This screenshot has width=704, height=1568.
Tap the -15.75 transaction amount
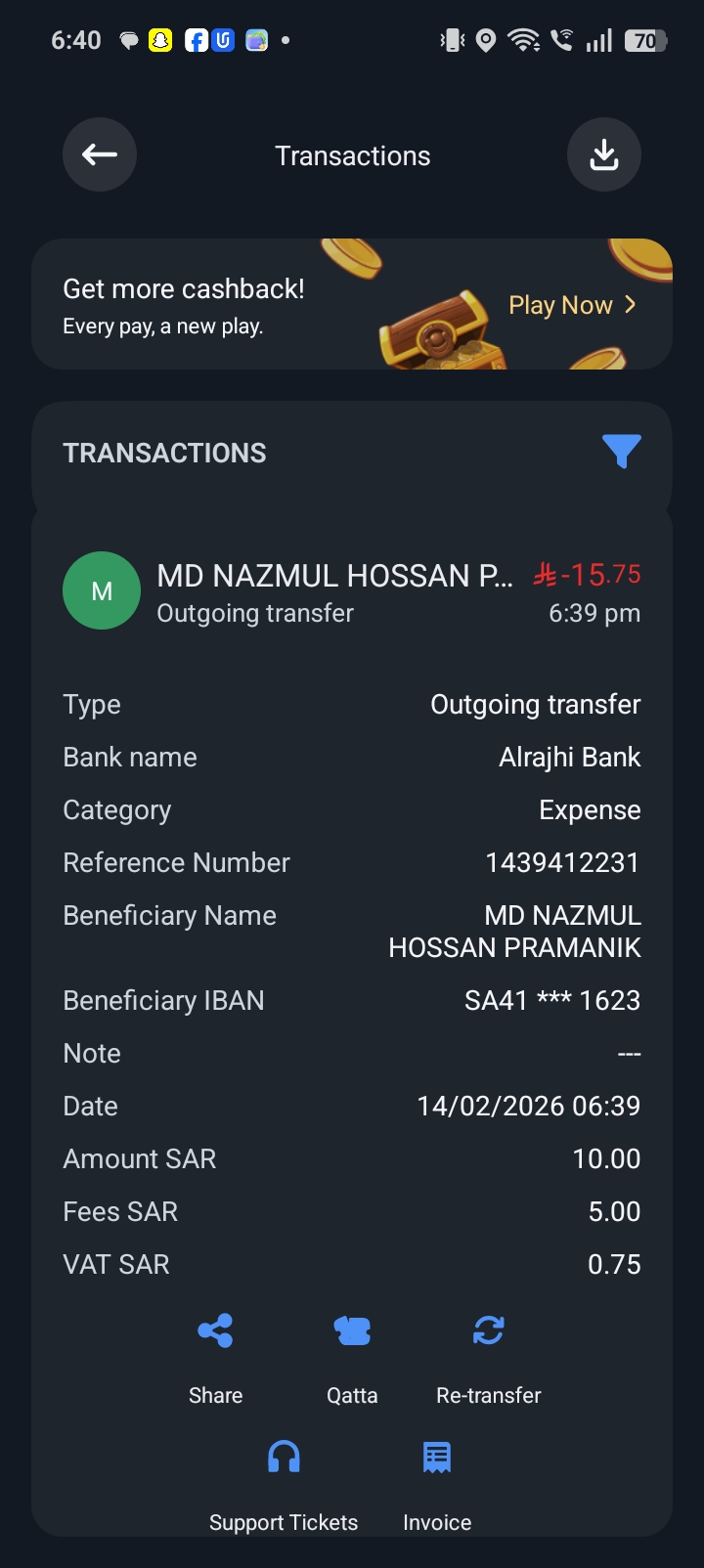[x=588, y=575]
